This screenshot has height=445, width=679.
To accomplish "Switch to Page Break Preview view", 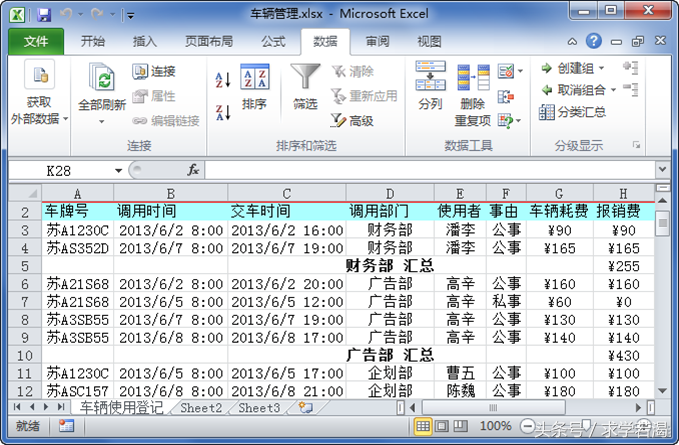I will tap(460, 426).
